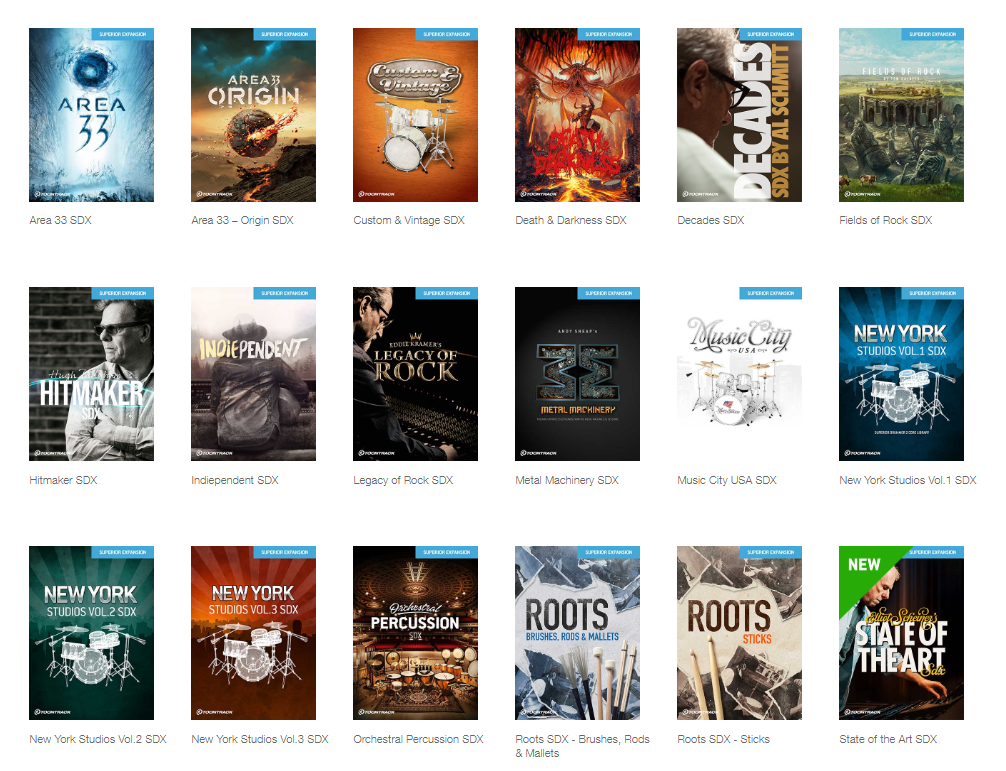Click the 'Death & Darkness SDX' title link

(x=570, y=220)
